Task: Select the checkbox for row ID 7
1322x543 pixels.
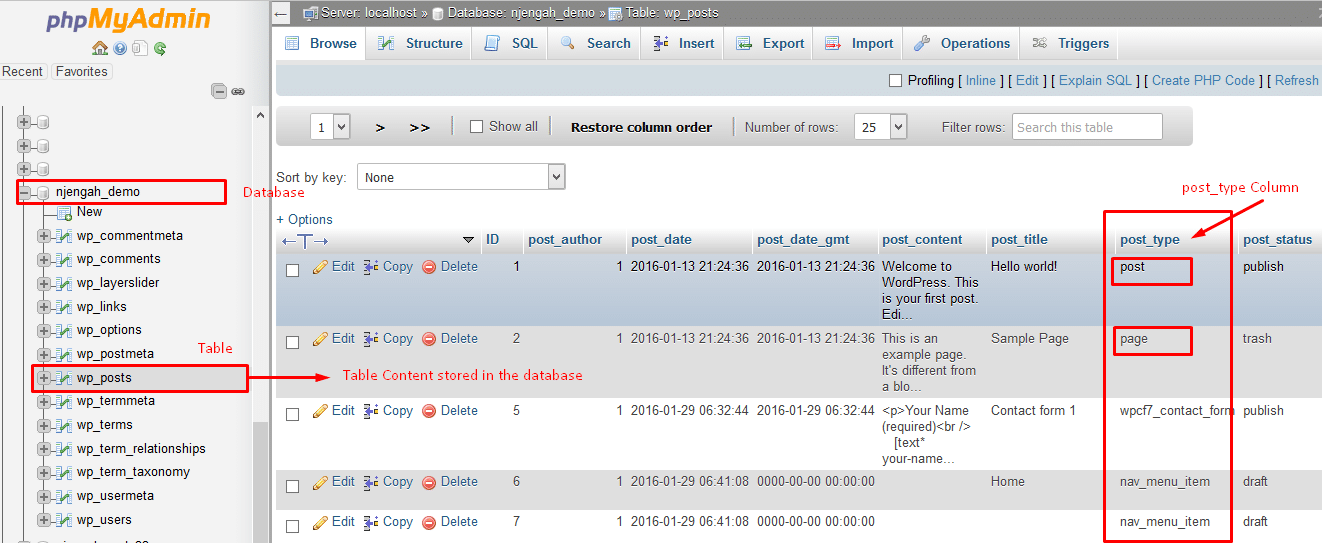Action: click(x=293, y=526)
